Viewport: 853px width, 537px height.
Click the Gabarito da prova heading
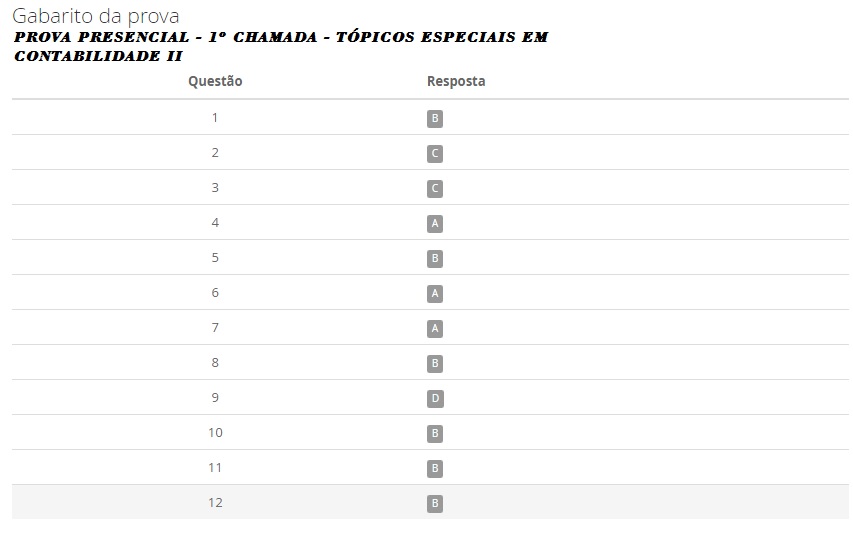point(96,17)
